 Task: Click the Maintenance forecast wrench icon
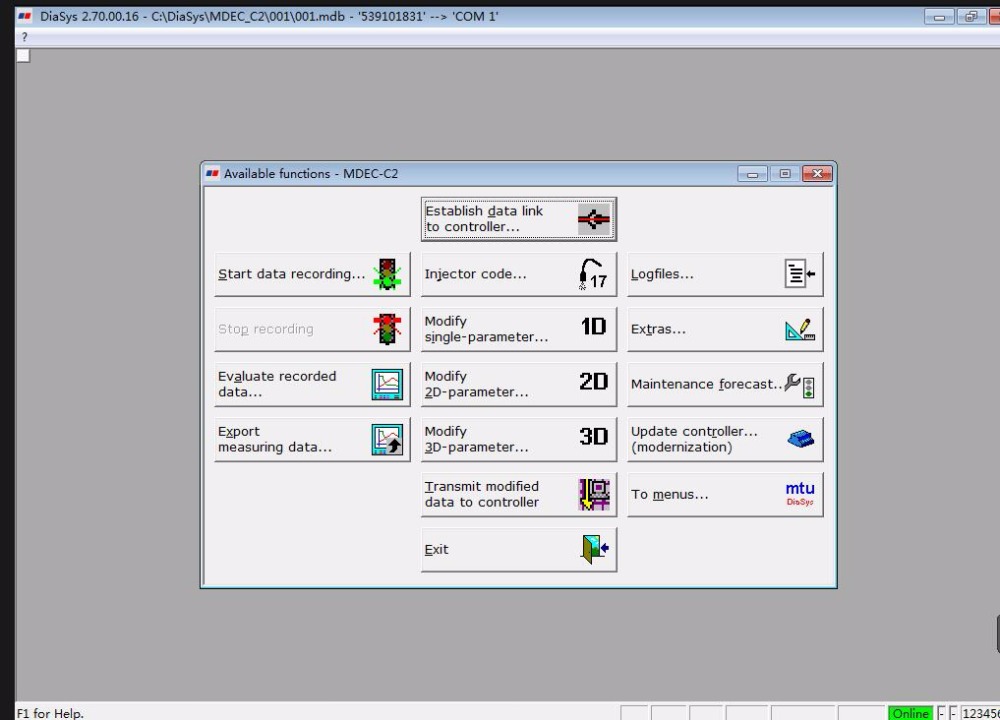(x=800, y=384)
